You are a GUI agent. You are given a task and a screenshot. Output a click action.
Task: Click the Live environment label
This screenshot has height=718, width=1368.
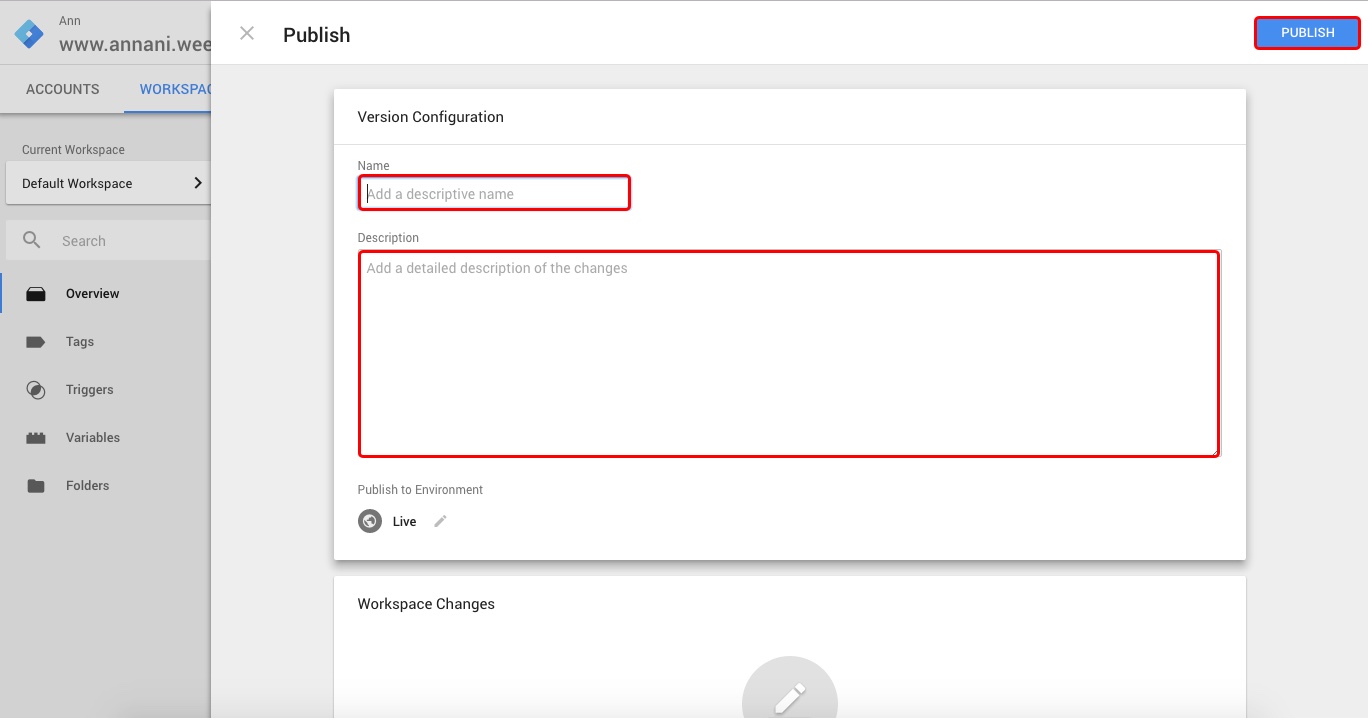tap(404, 521)
